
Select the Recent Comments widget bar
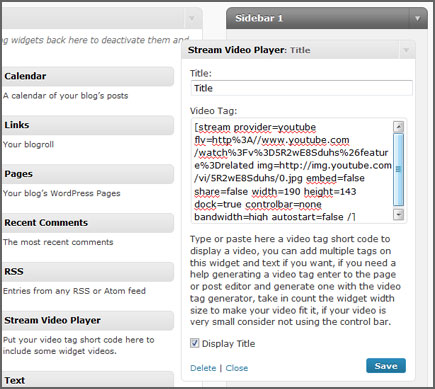(x=88, y=223)
